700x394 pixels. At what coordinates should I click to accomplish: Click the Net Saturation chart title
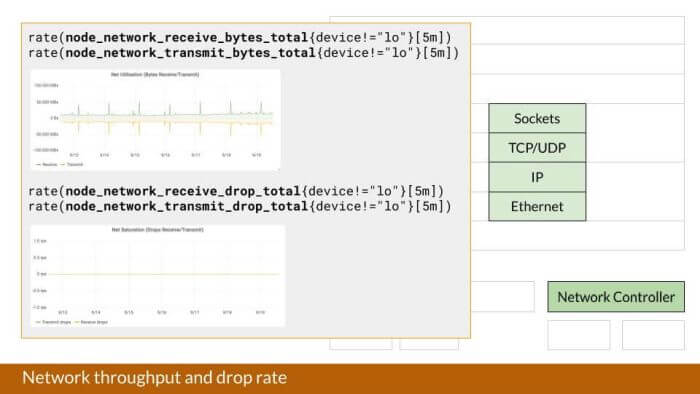[157, 230]
